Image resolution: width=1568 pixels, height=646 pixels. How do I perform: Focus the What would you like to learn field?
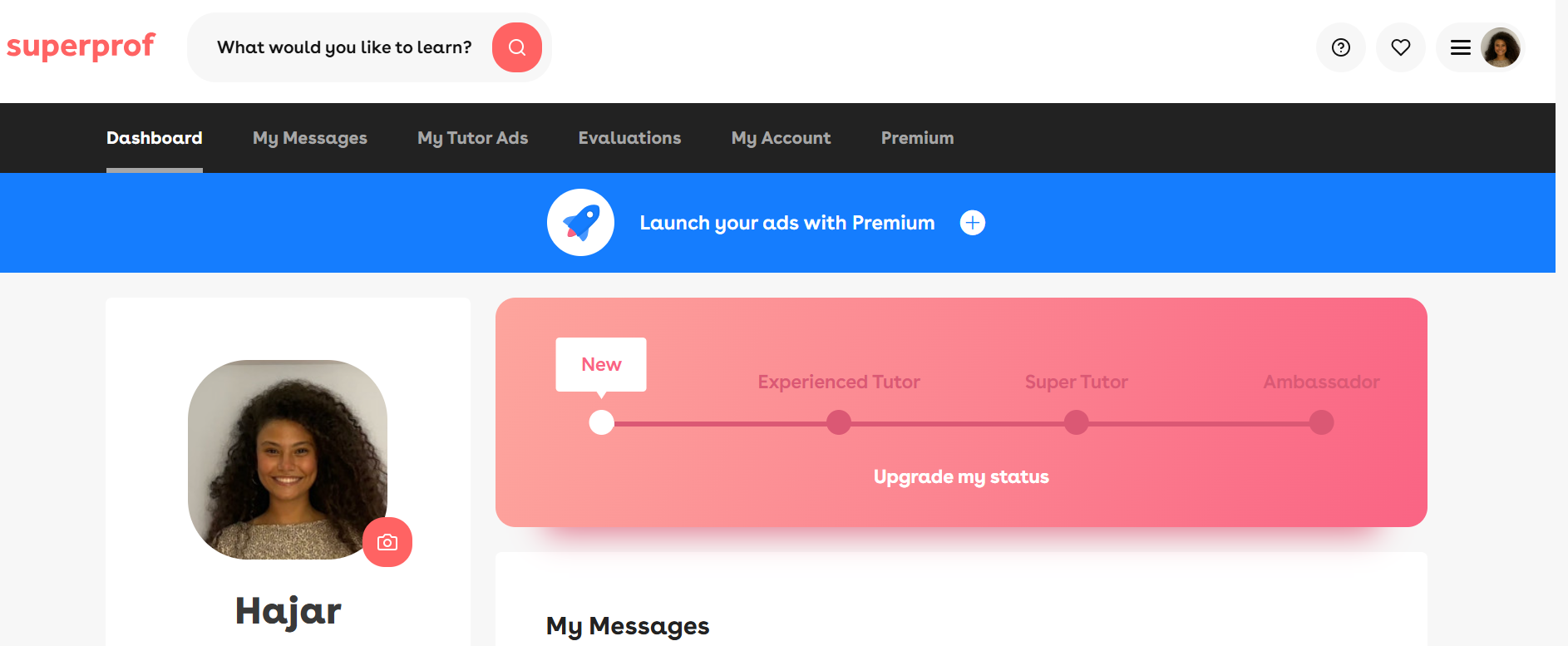click(x=344, y=47)
